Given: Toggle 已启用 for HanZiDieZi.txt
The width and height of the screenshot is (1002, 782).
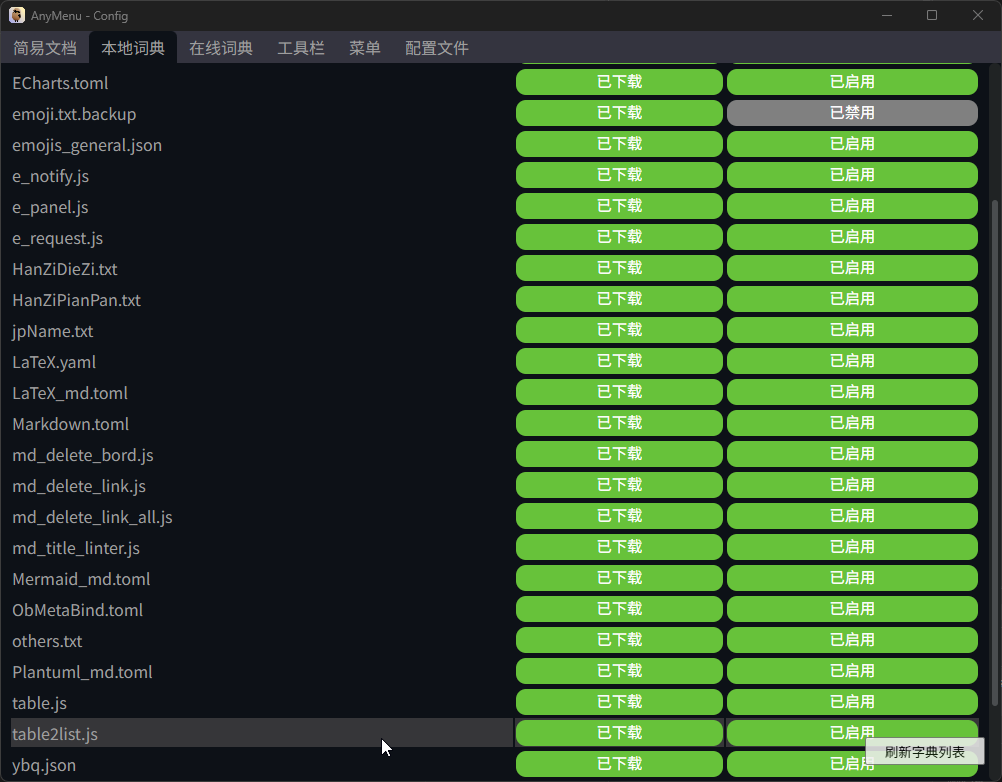Looking at the screenshot, I should [852, 268].
